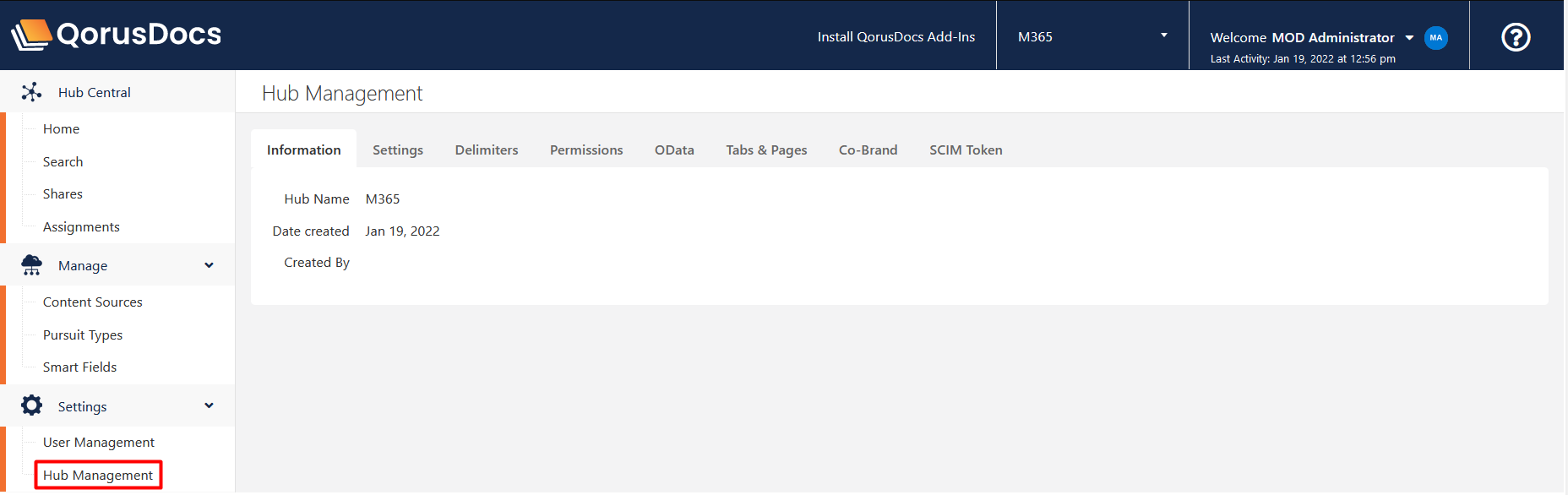The image size is (1568, 495).
Task: Collapse the Settings section chevron
Action: [x=209, y=405]
